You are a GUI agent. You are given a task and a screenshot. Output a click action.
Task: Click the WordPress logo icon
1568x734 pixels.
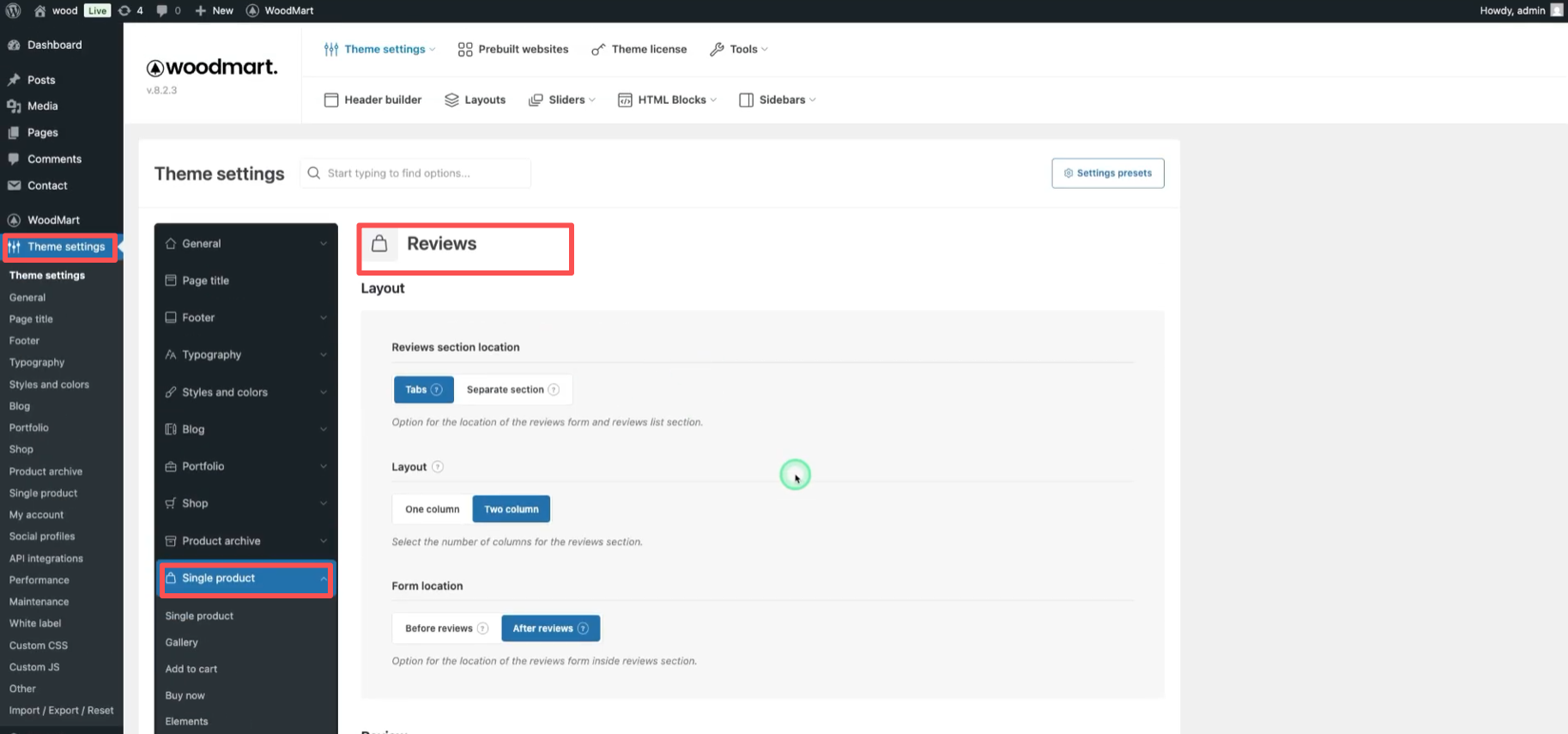13,10
